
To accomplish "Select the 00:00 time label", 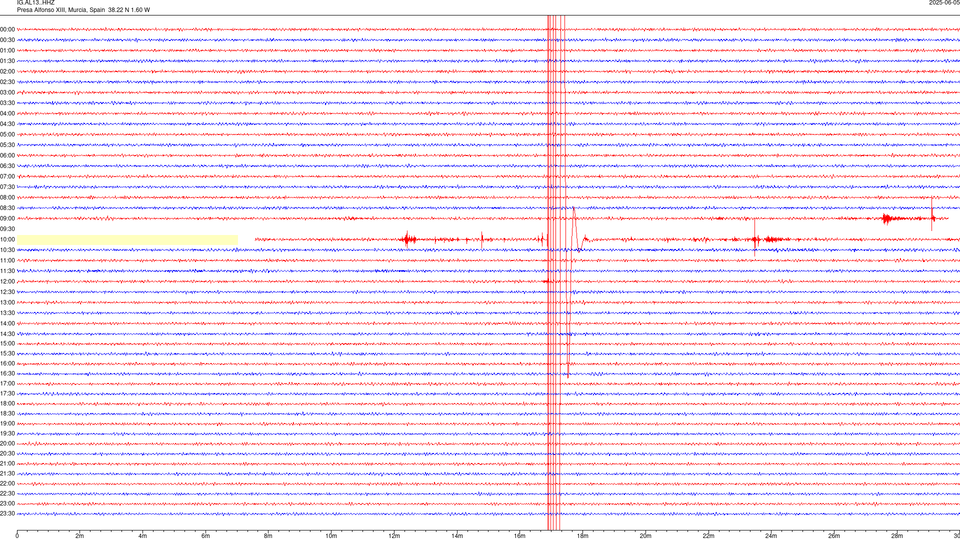I will (x=7, y=29).
